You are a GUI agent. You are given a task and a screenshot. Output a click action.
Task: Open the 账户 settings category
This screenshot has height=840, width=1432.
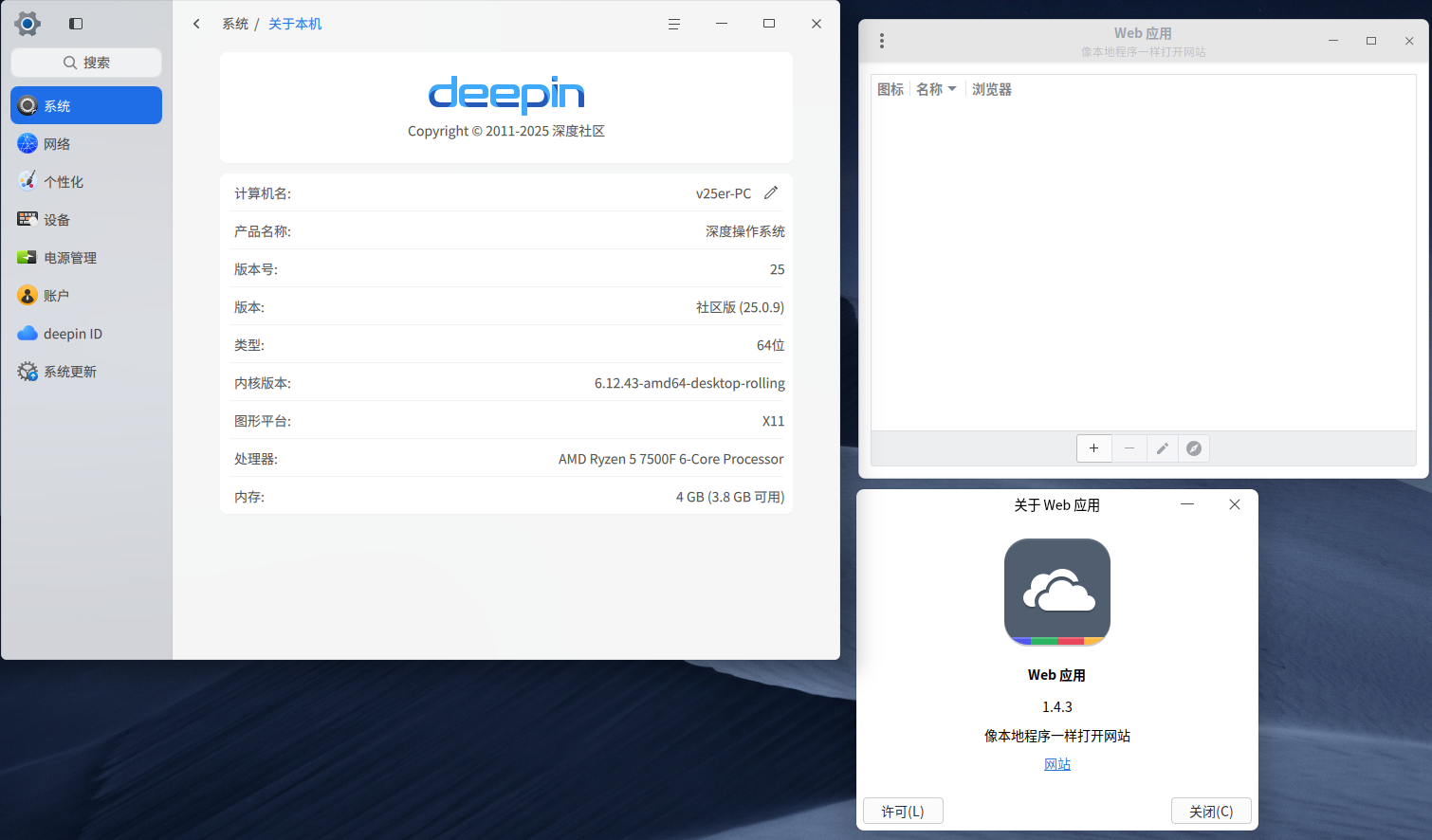coord(86,295)
